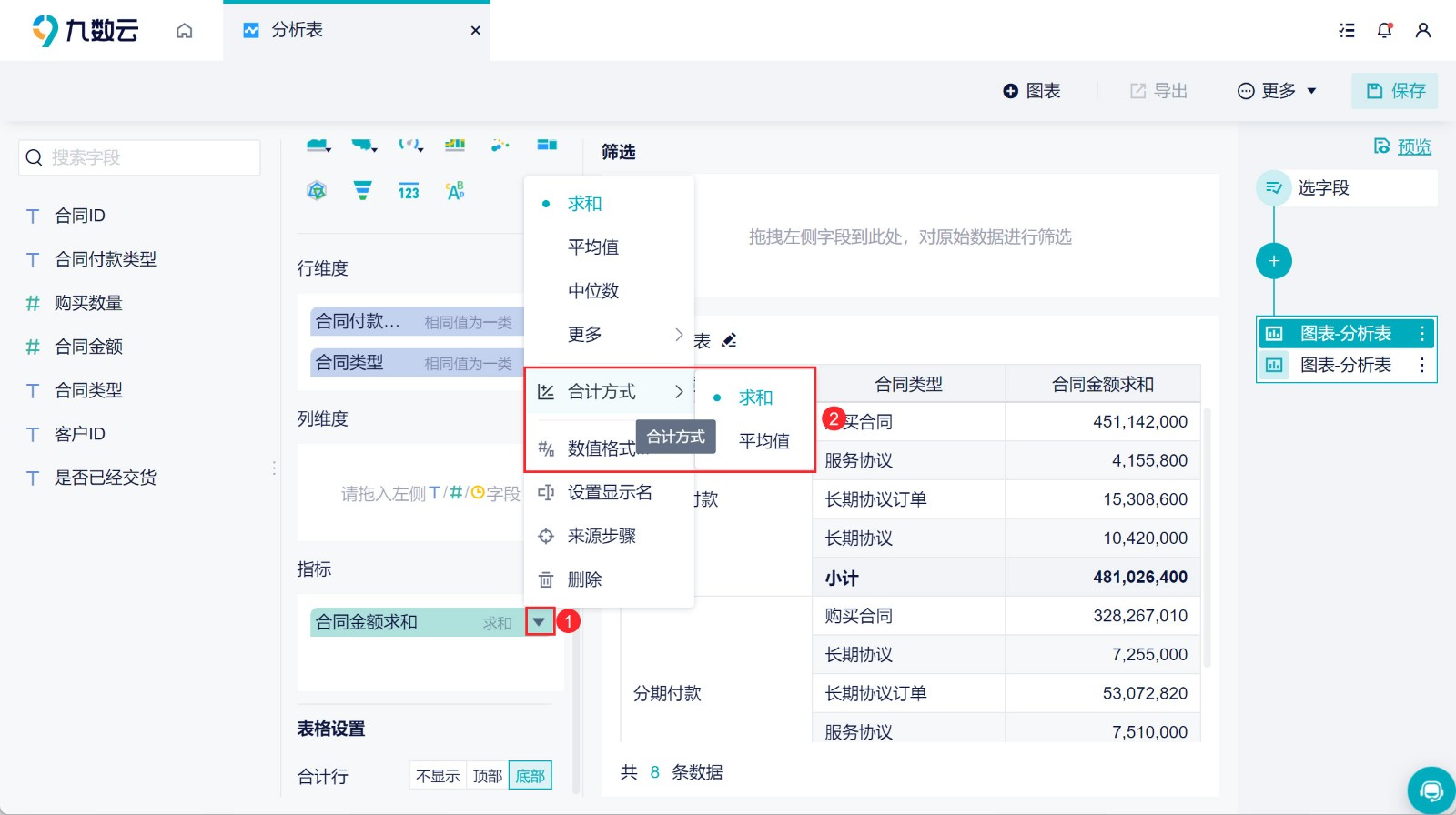Viewport: 1456px width, 815px height.
Task: Select the first 图表-分析表 step
Action: coord(1346,334)
